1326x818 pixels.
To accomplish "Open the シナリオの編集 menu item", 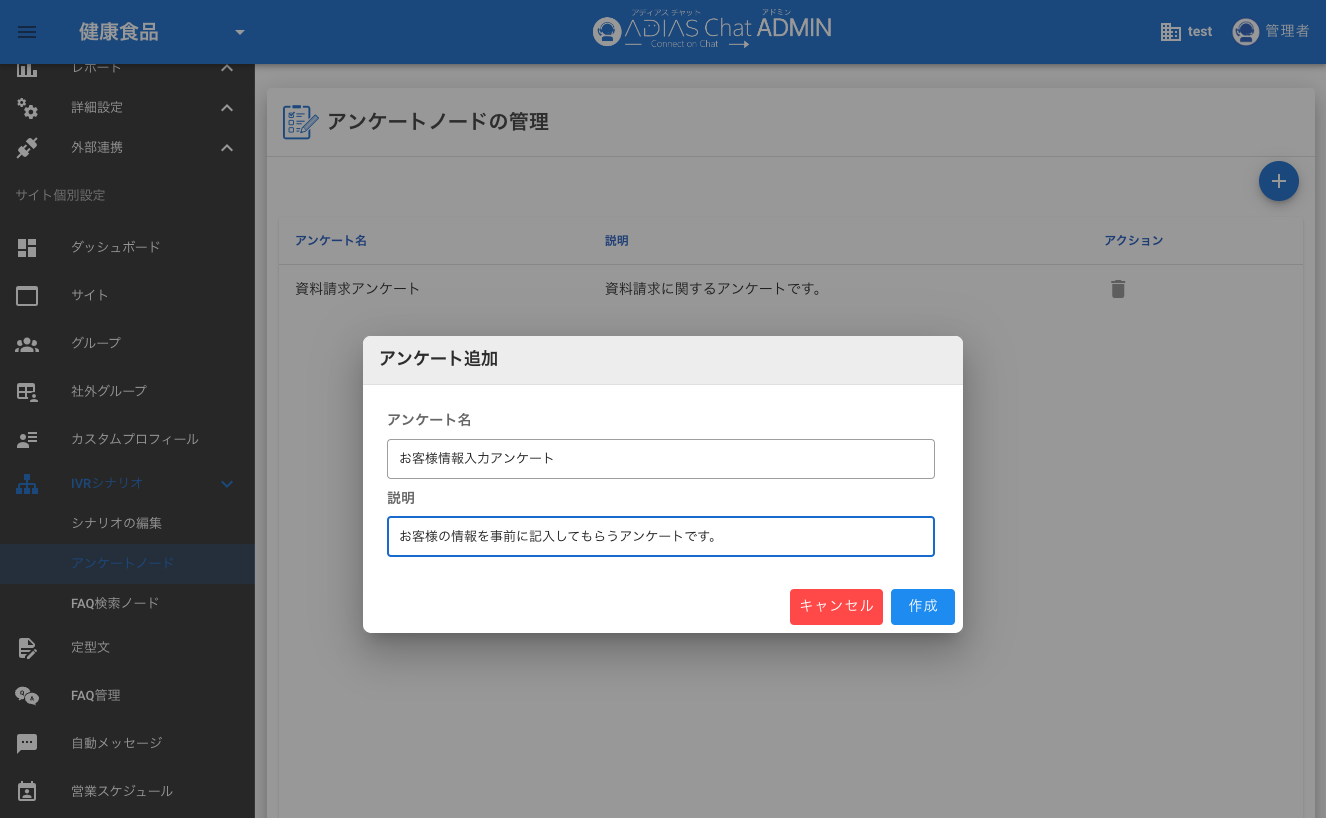I will 116,523.
